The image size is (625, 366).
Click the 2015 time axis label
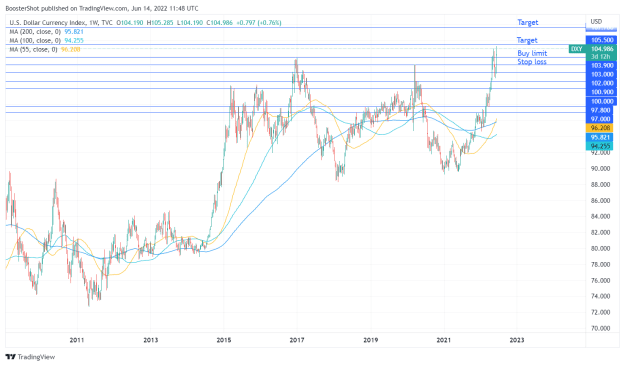tap(224, 340)
